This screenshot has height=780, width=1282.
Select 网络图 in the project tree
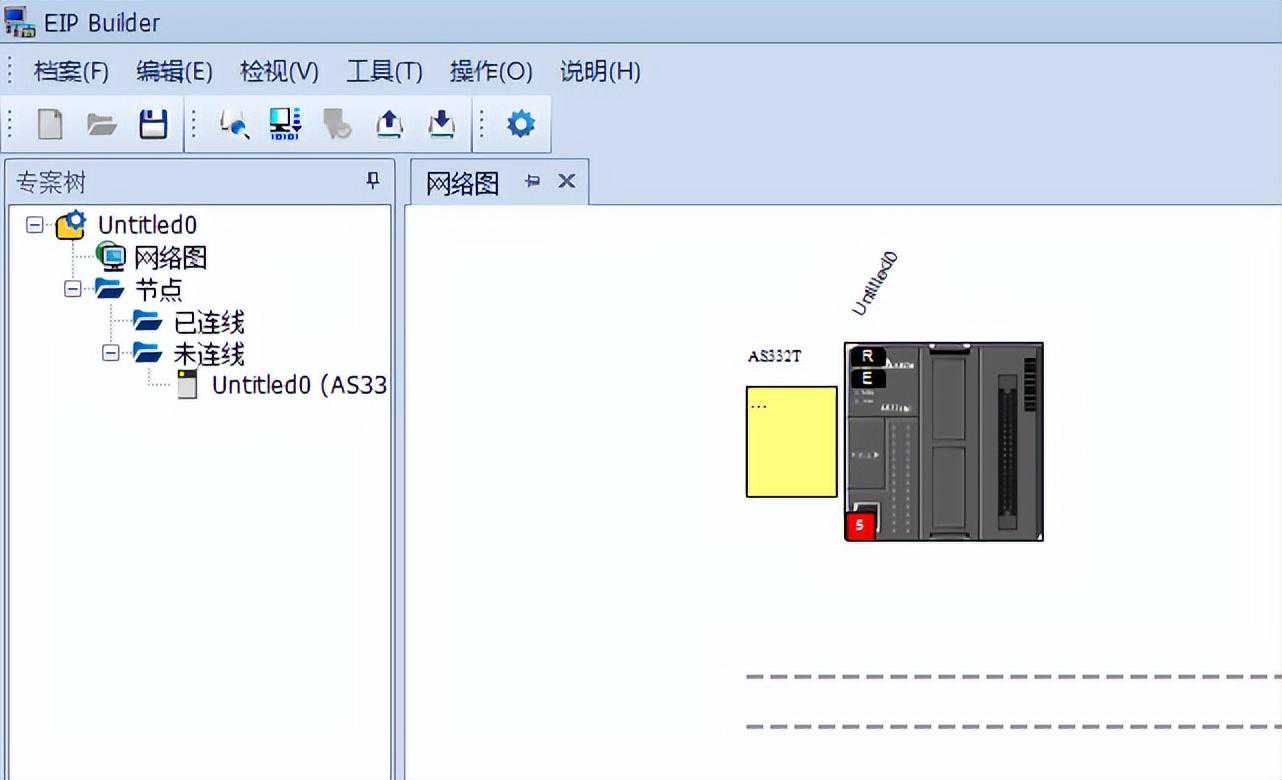(x=170, y=258)
